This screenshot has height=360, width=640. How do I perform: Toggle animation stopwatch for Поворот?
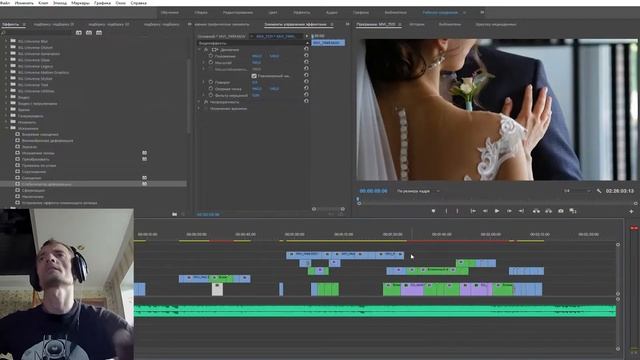click(x=211, y=82)
